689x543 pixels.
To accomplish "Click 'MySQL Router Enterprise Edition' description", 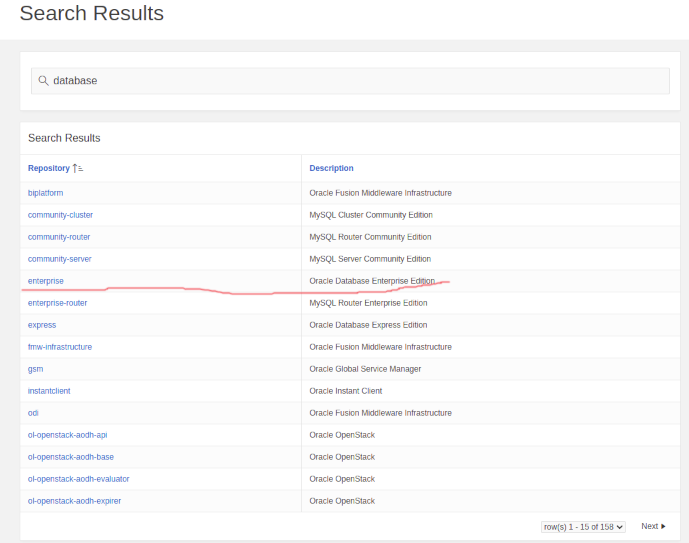I will (368, 303).
